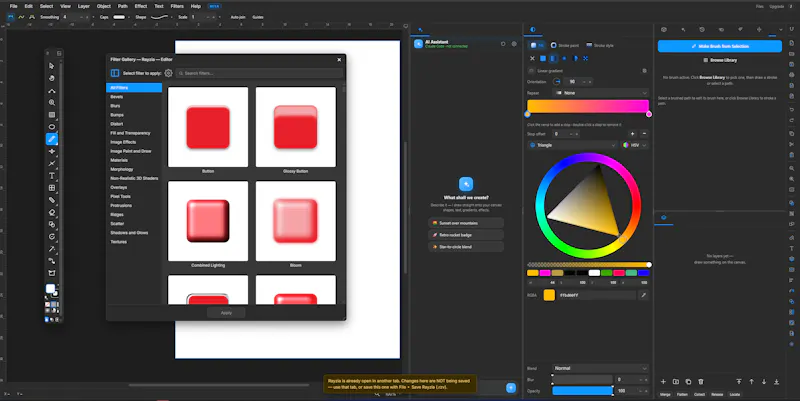
Task: Click the Flatten button under layers
Action: (682, 394)
